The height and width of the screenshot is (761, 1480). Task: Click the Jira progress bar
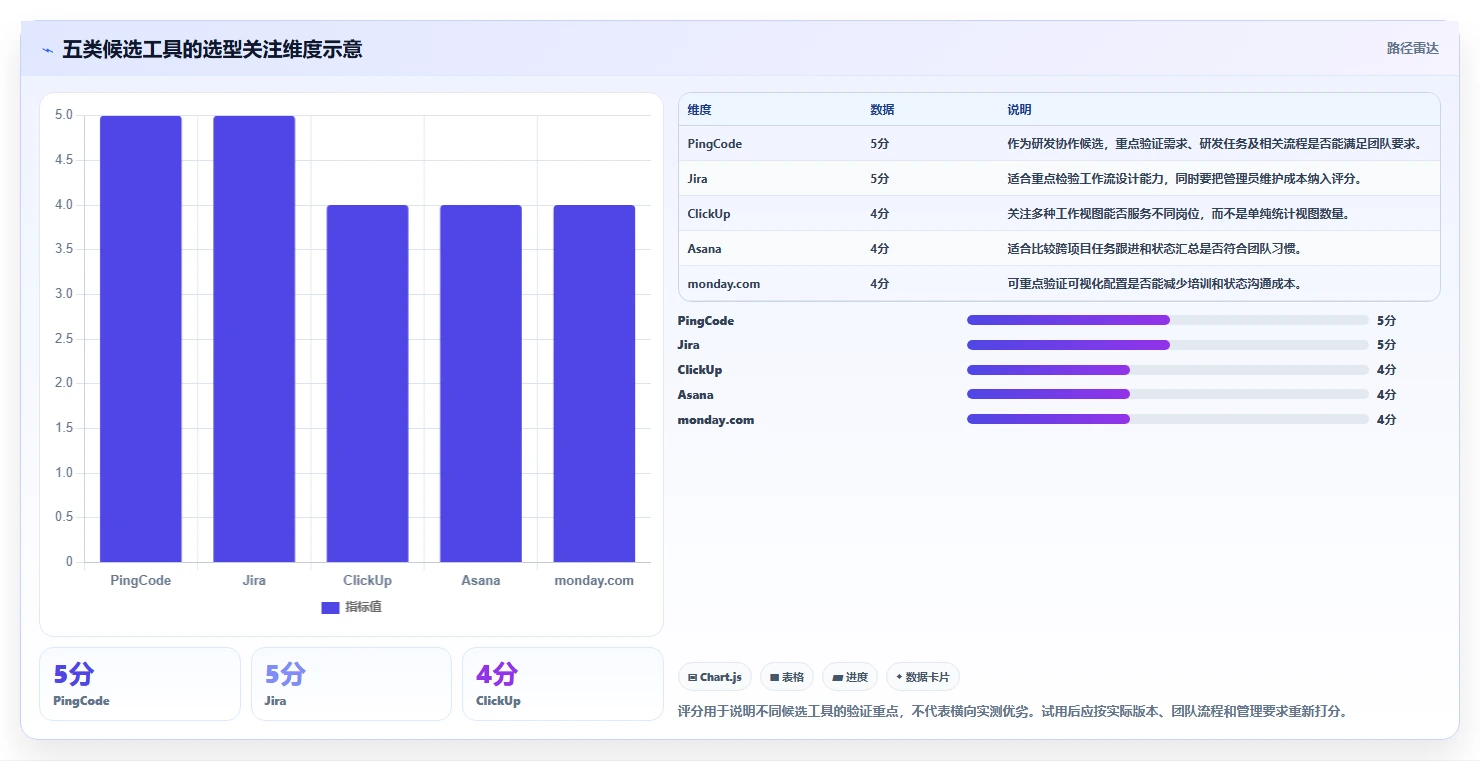click(x=1167, y=345)
